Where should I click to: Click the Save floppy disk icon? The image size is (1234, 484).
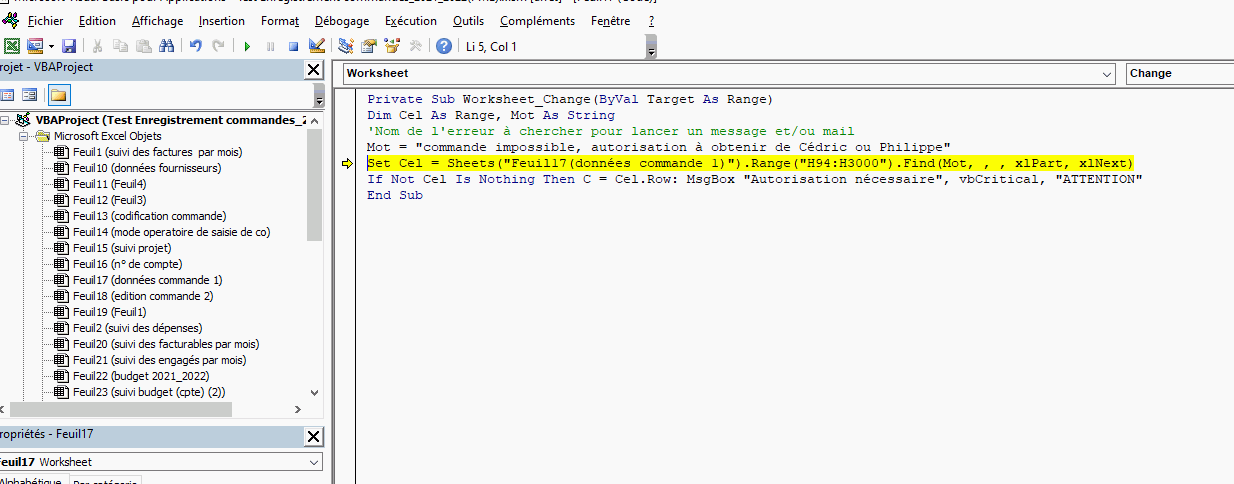69,46
